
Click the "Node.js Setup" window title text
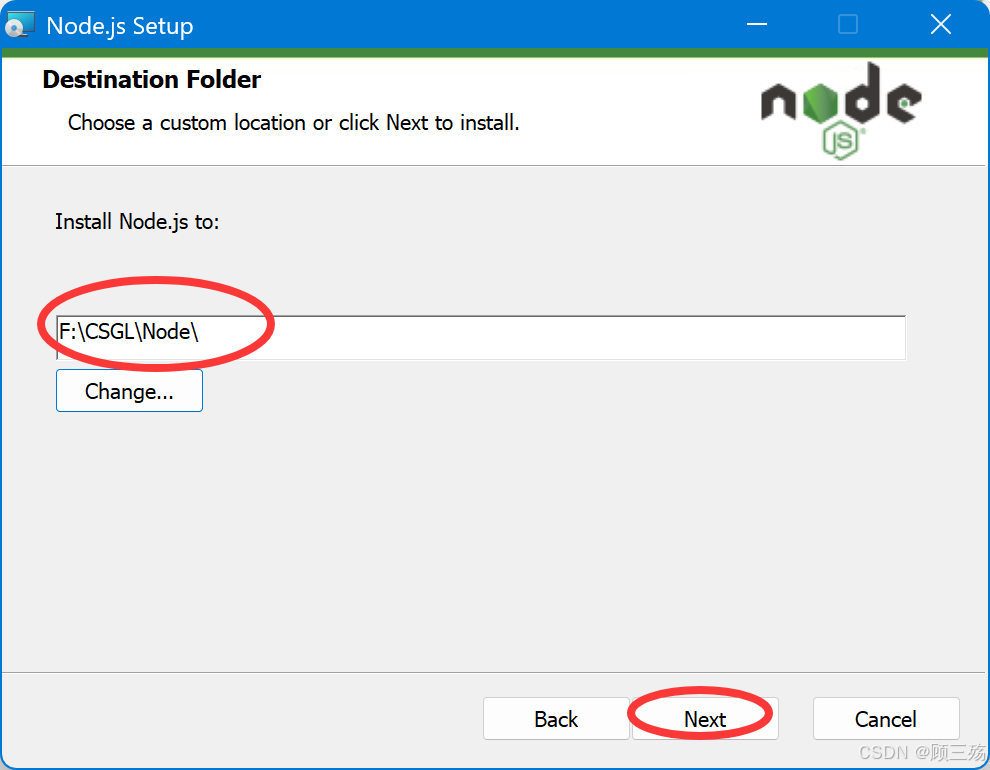[120, 26]
